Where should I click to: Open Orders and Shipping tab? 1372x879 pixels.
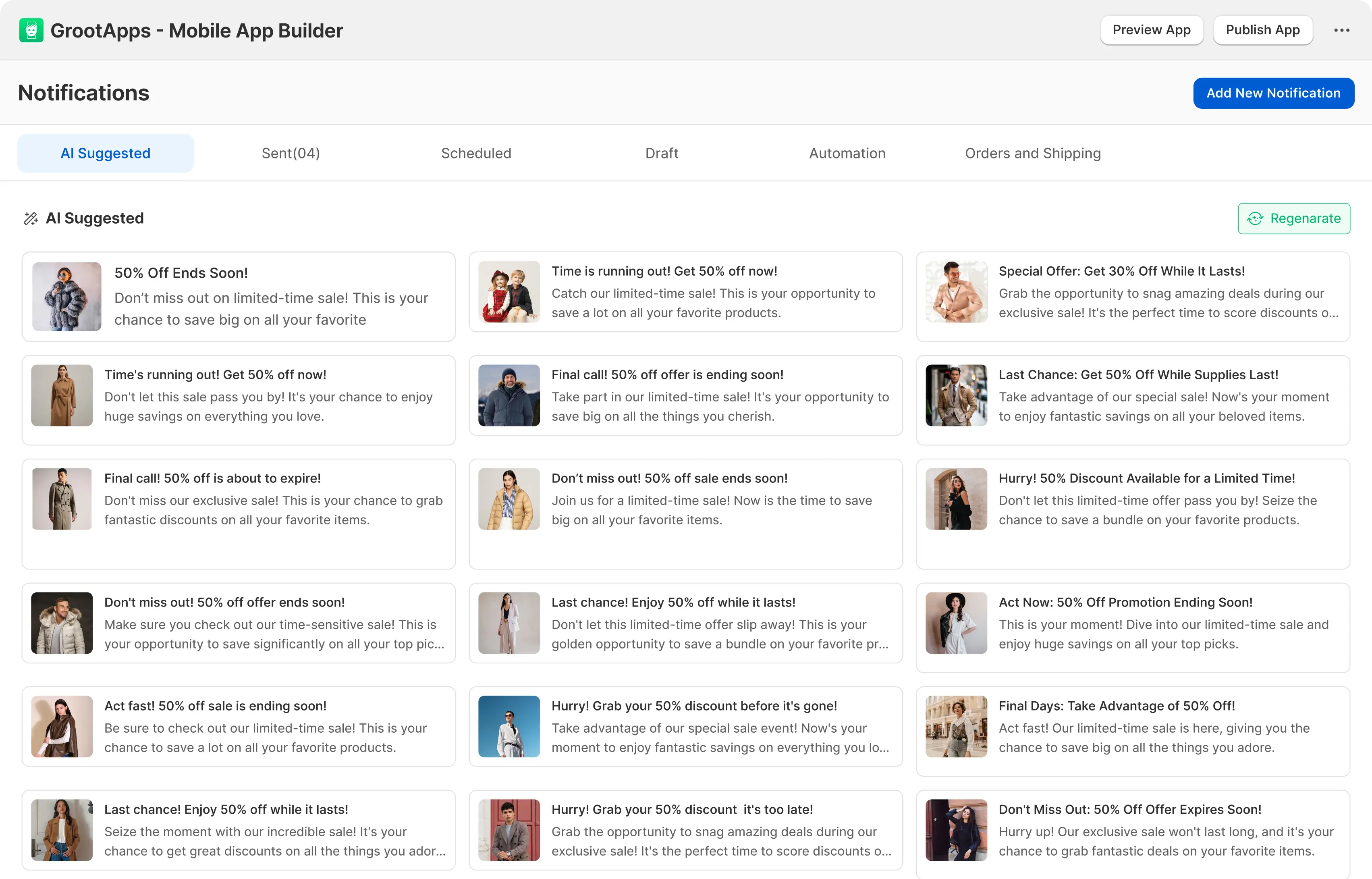(x=1032, y=153)
